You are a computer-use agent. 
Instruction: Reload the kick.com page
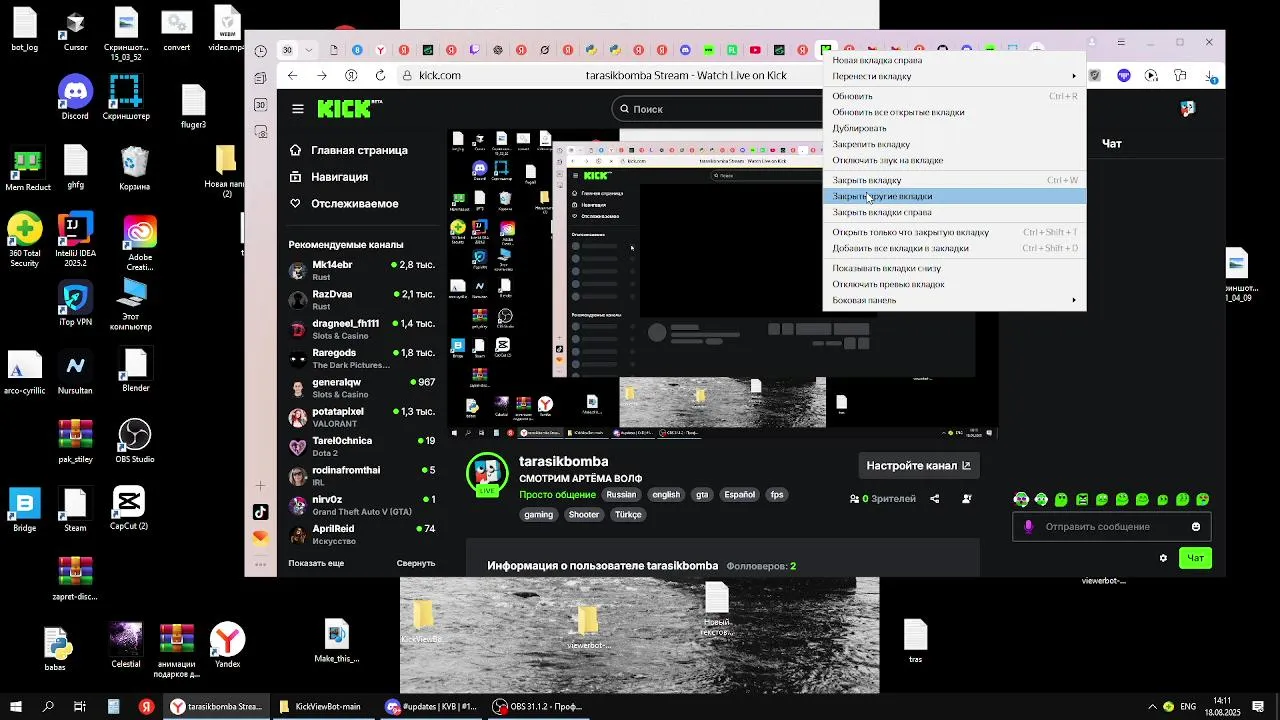tap(380, 75)
